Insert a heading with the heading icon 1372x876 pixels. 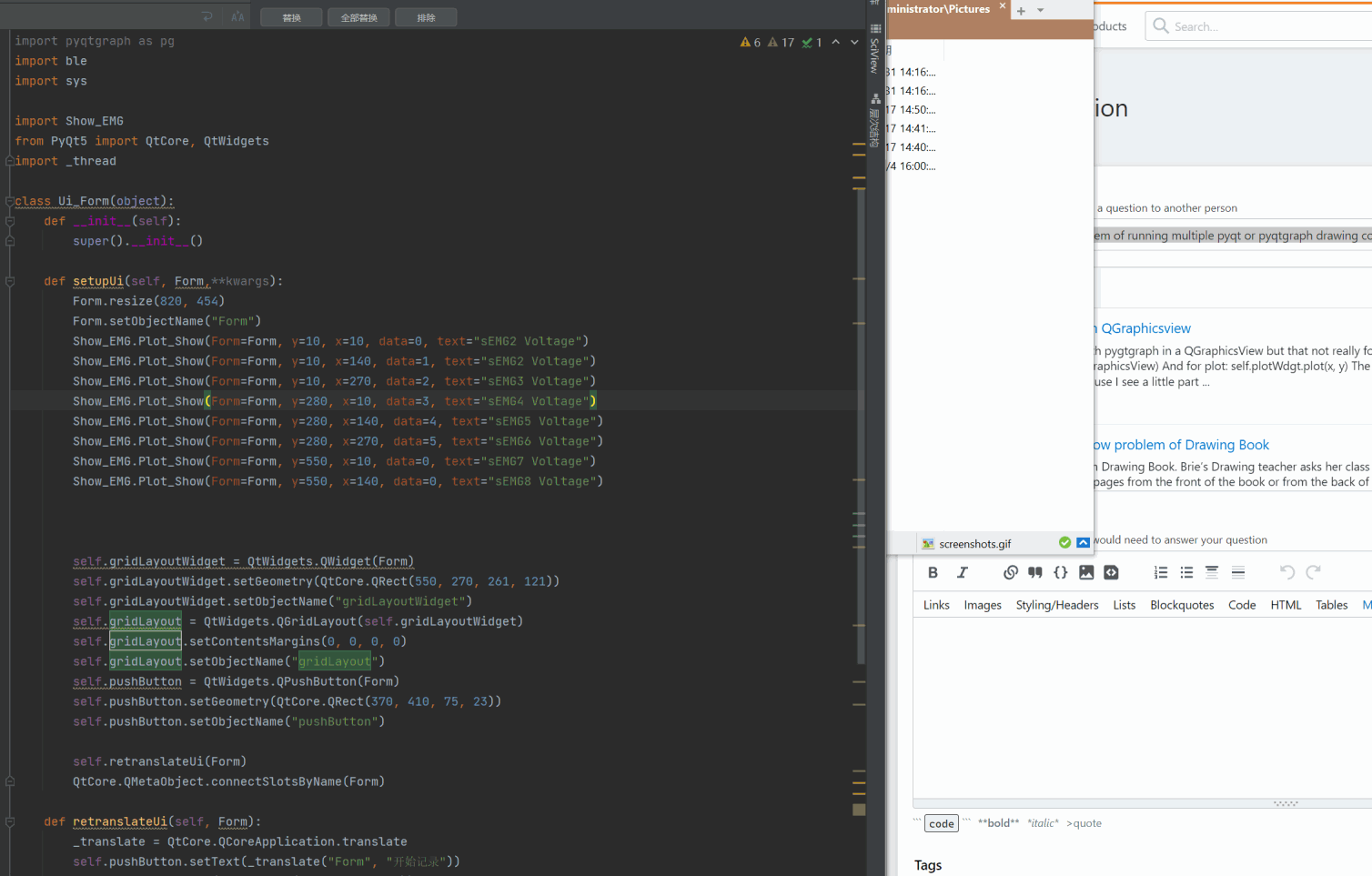(1212, 572)
